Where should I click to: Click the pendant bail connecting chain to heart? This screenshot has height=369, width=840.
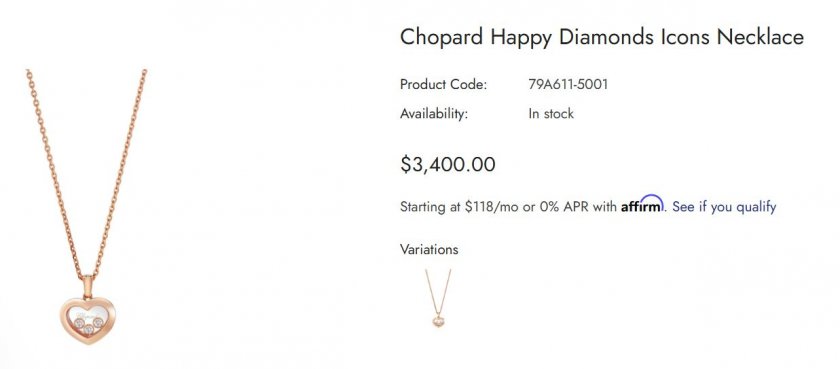click(x=87, y=288)
